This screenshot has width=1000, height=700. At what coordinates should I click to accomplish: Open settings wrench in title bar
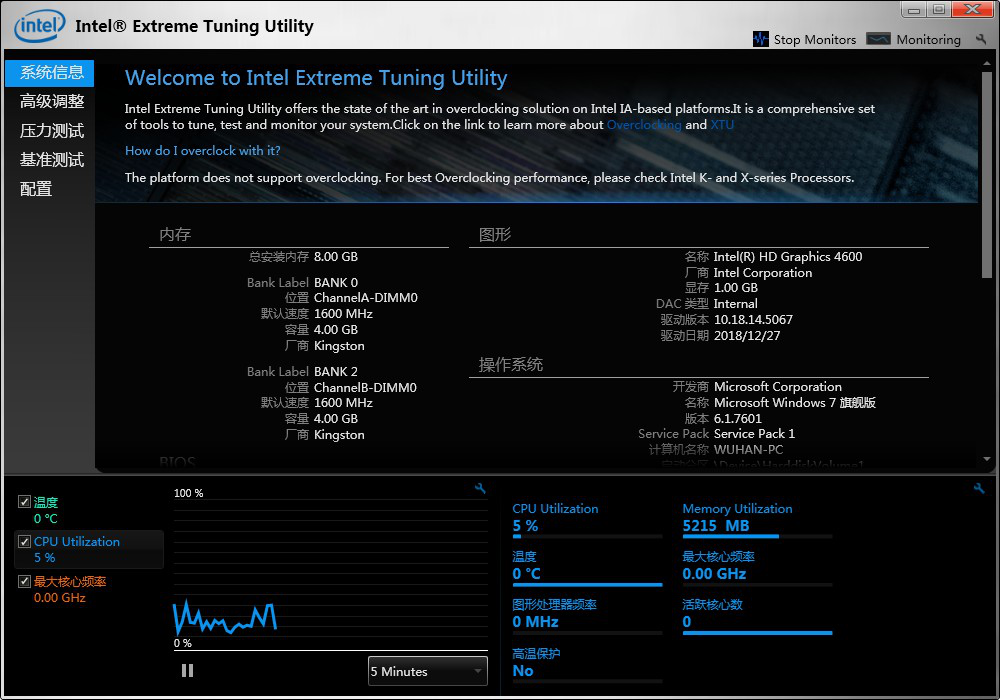pyautogui.click(x=981, y=39)
